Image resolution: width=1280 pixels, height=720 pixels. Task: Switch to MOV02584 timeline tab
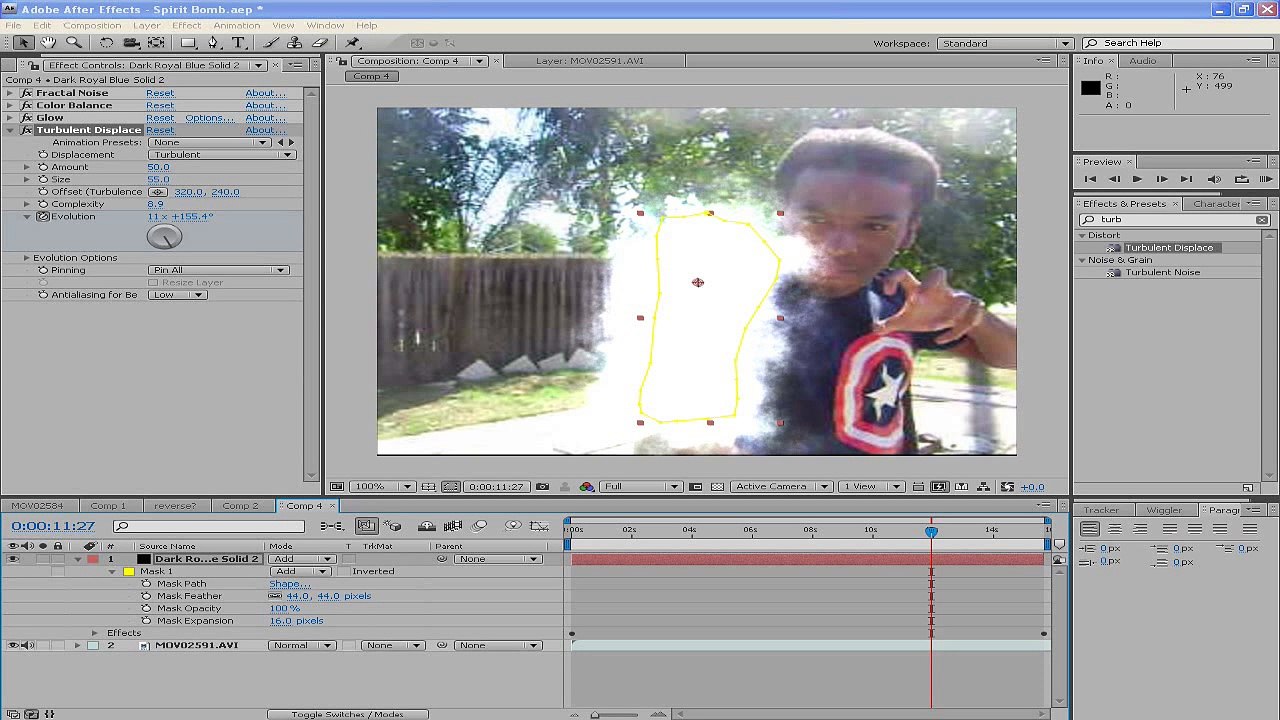37,506
